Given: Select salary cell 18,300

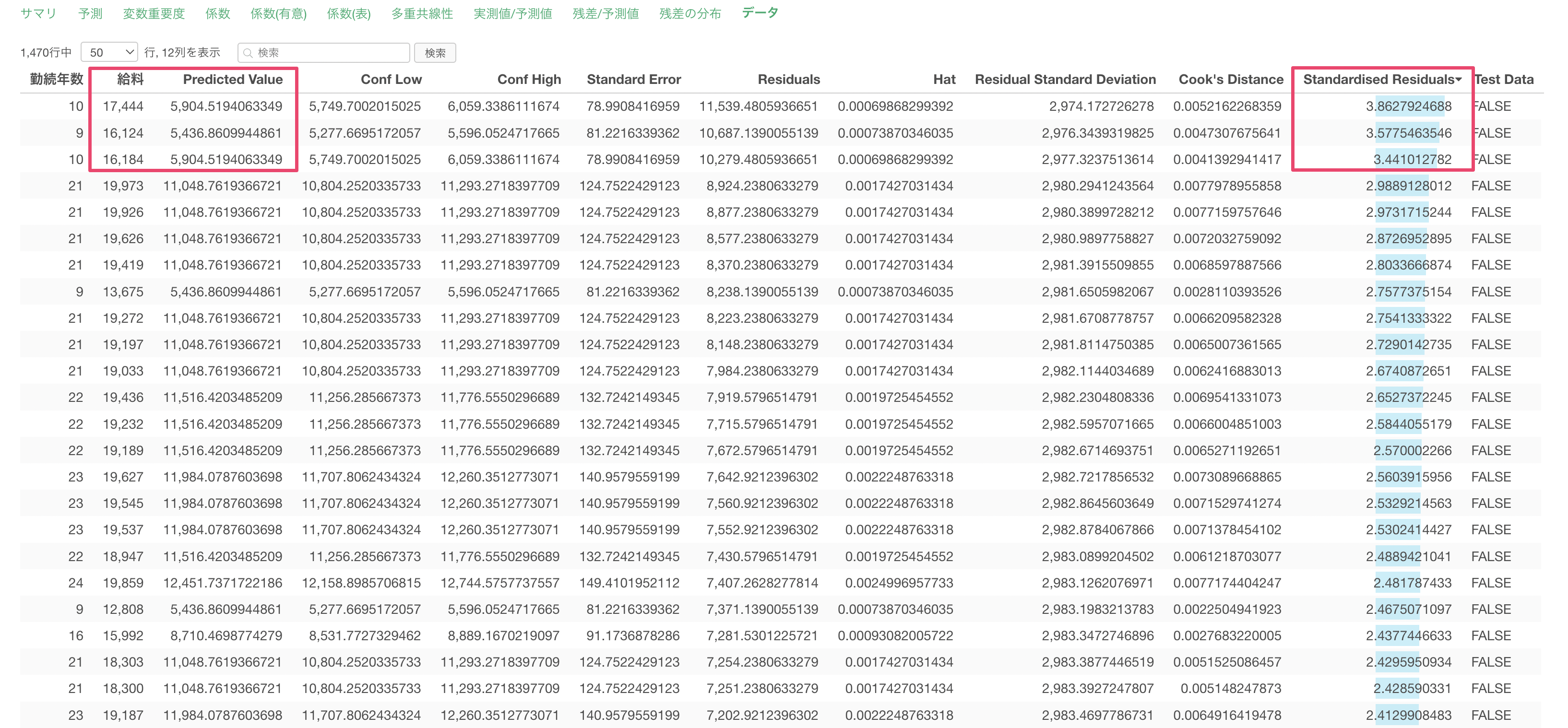Looking at the screenshot, I should [x=123, y=689].
